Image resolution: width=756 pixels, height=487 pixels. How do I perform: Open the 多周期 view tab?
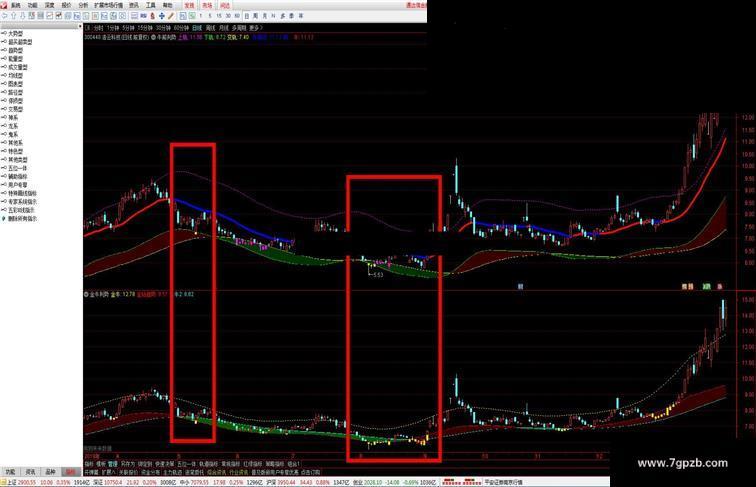point(239,27)
